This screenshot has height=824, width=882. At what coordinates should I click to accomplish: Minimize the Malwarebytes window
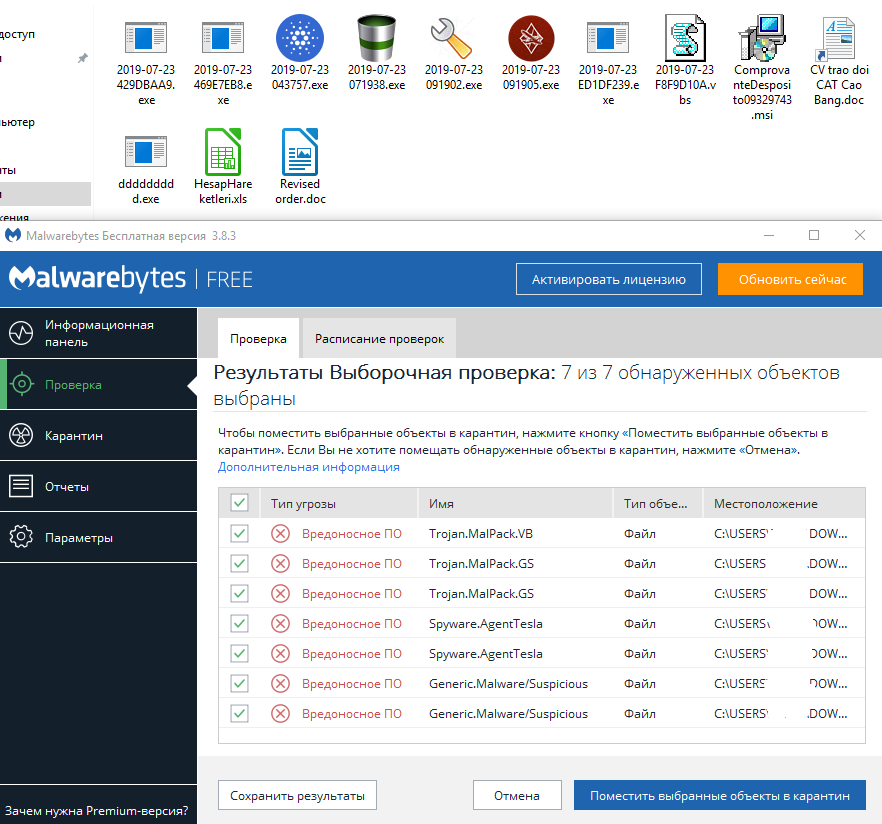[769, 235]
